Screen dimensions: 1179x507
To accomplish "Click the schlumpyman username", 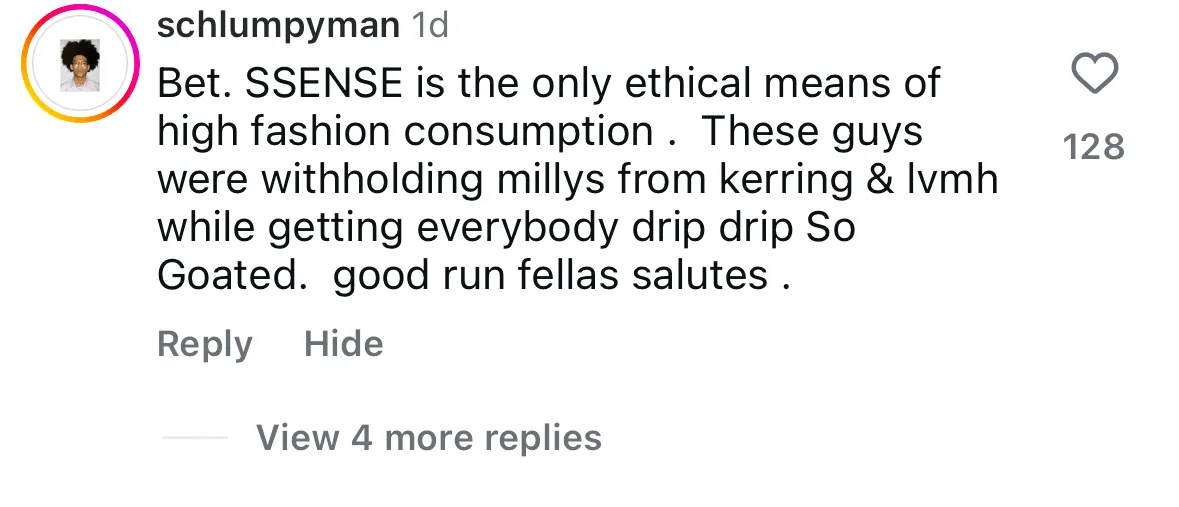I will coord(278,27).
